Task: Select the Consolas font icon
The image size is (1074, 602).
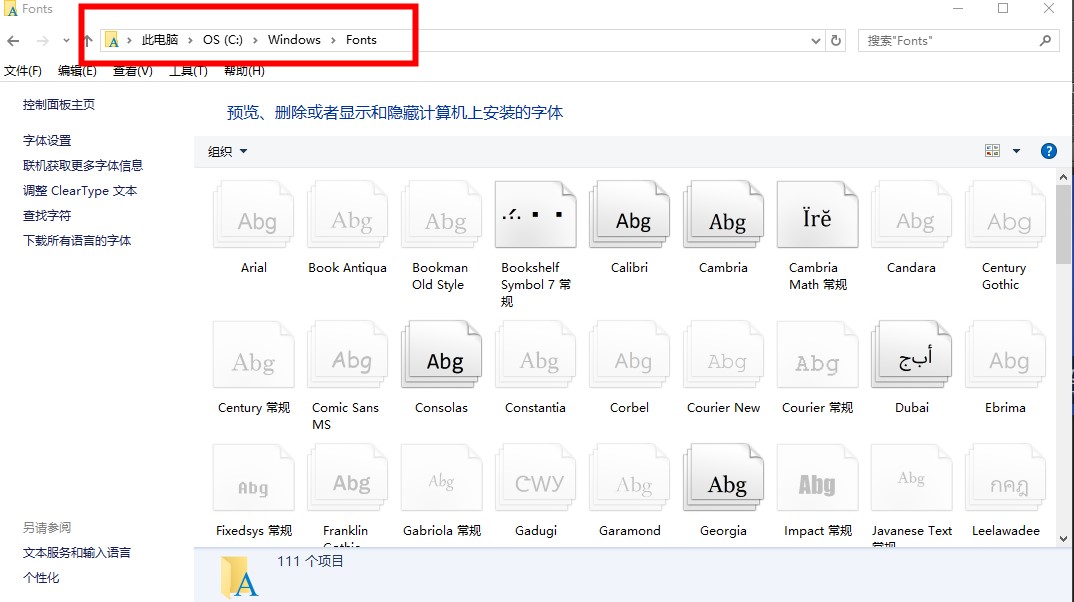Action: 441,354
